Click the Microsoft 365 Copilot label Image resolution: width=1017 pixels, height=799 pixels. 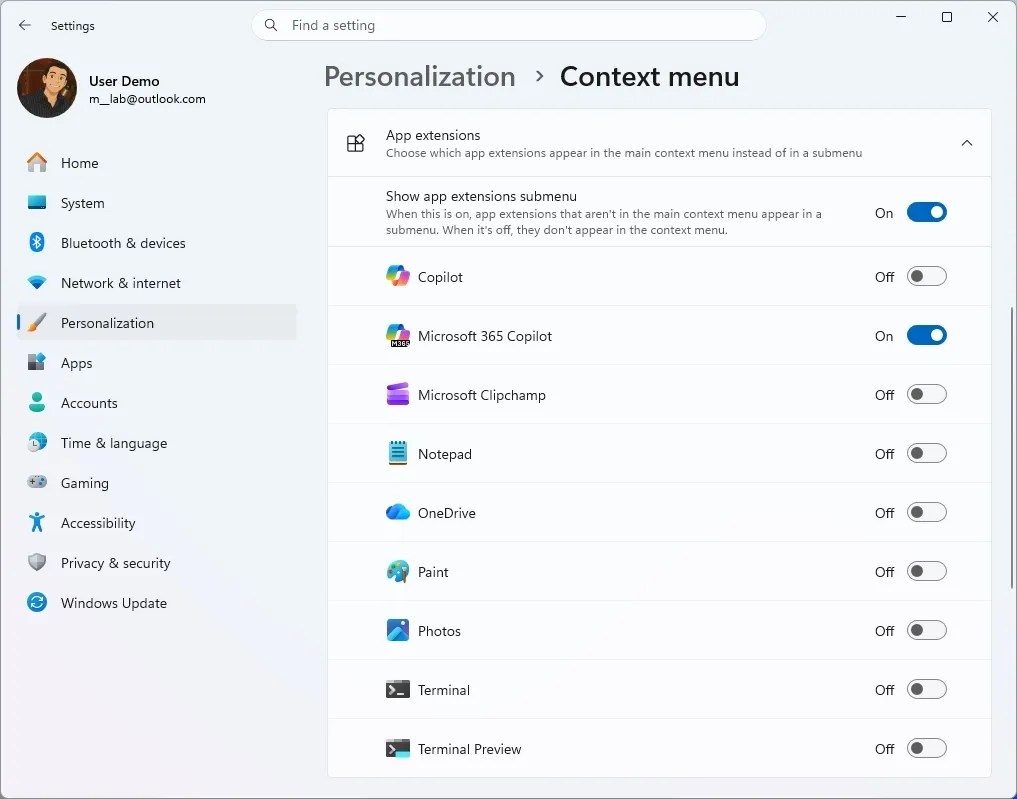(x=485, y=336)
